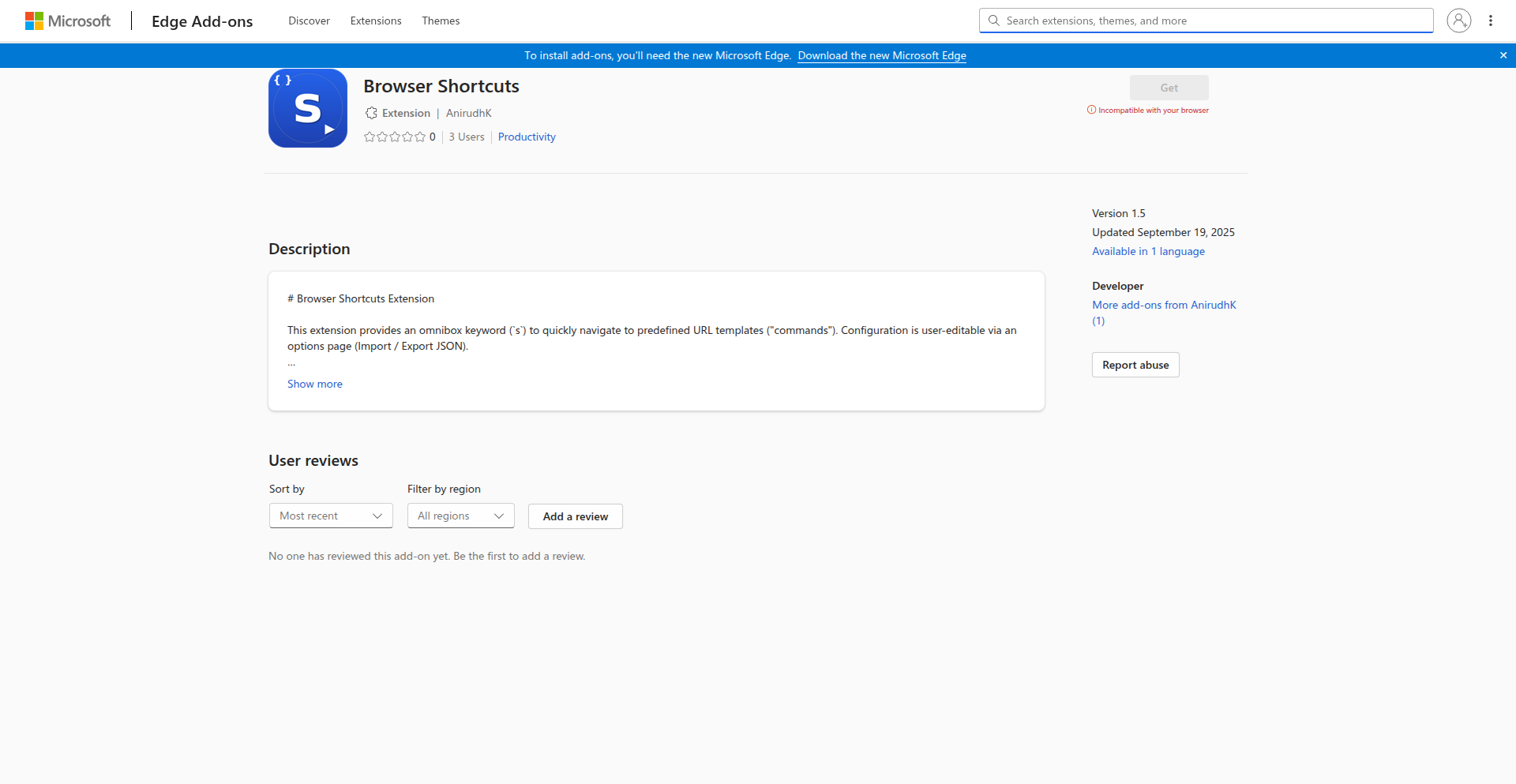Open the Productivity category link

point(527,137)
